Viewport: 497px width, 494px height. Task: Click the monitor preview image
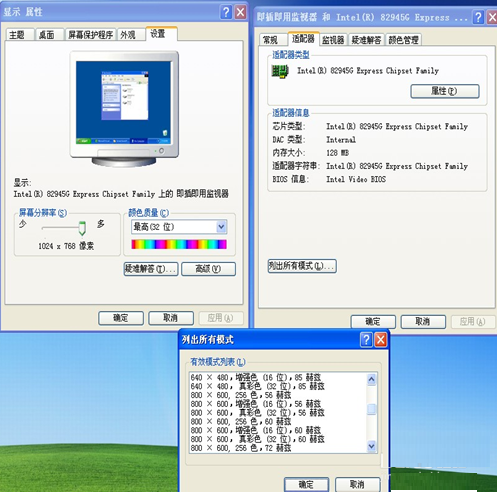(x=124, y=109)
